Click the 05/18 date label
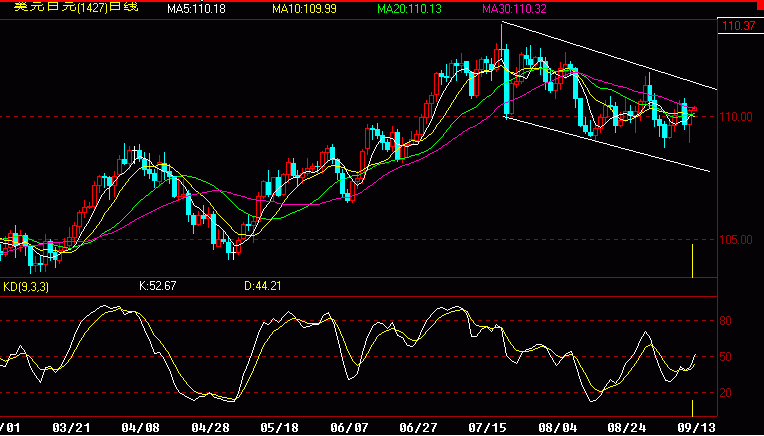The width and height of the screenshot is (764, 436). (x=278, y=428)
